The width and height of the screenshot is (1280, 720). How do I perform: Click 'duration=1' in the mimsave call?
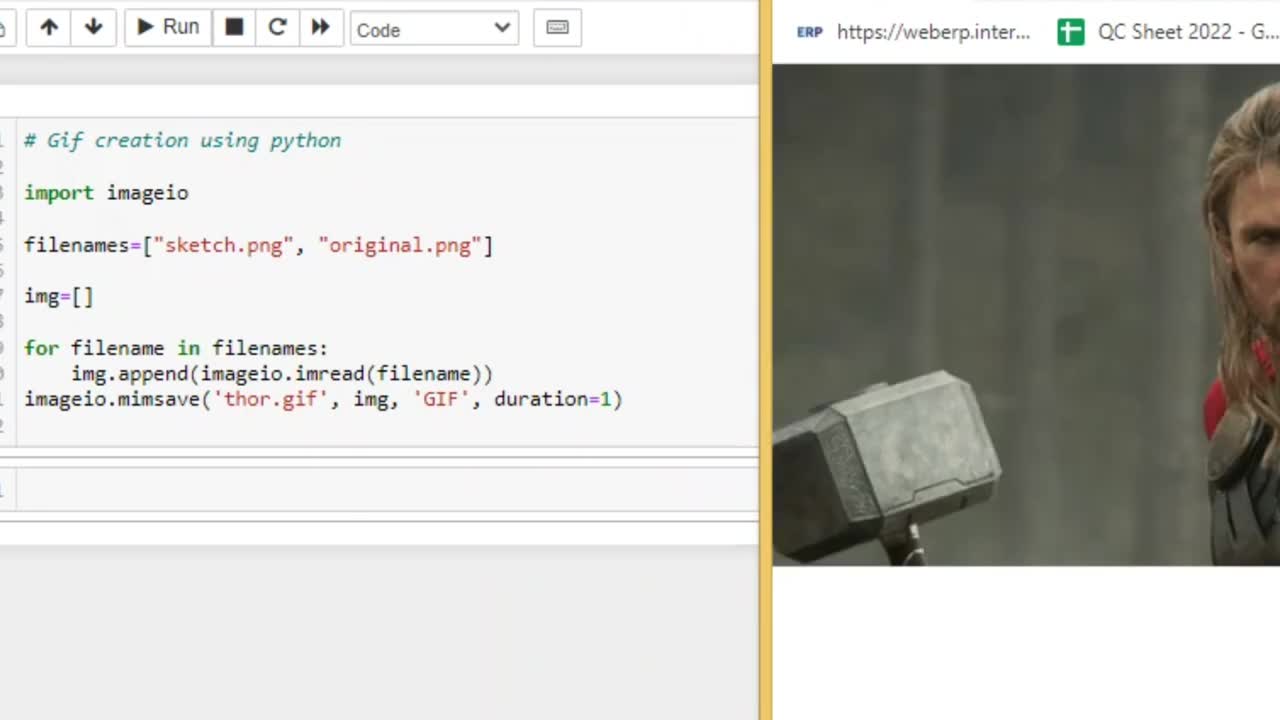coord(553,399)
